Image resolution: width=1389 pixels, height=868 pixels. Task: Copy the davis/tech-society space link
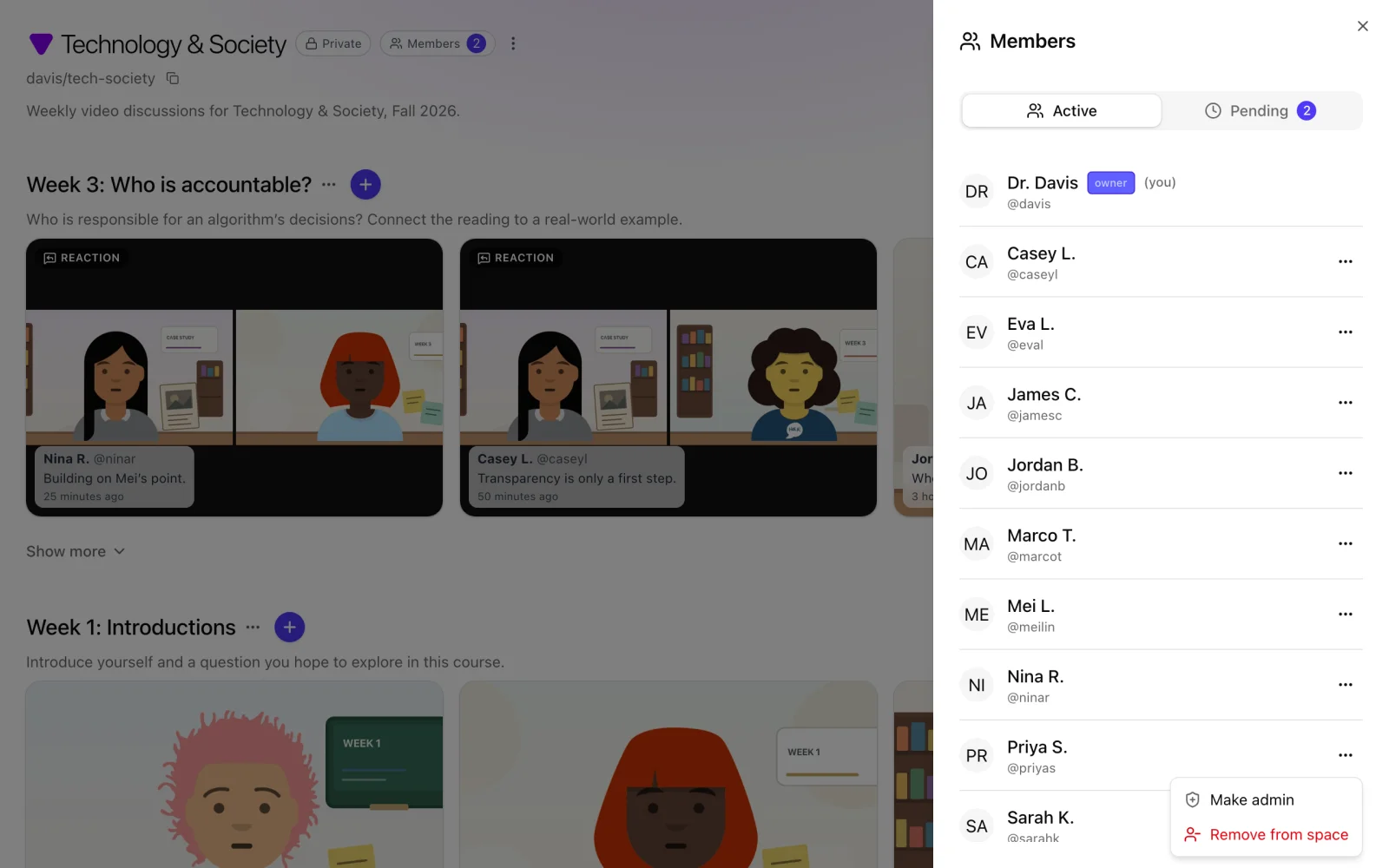[173, 78]
